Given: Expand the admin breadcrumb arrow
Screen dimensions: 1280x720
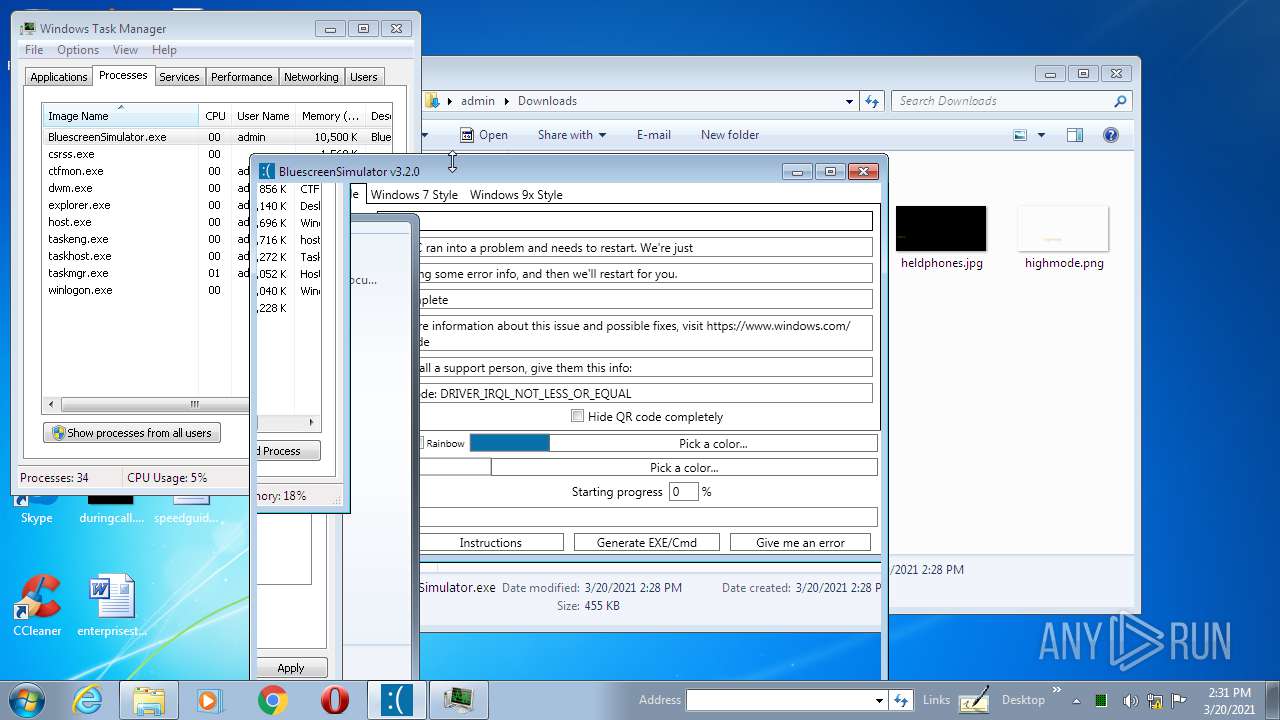Looking at the screenshot, I should (507, 101).
